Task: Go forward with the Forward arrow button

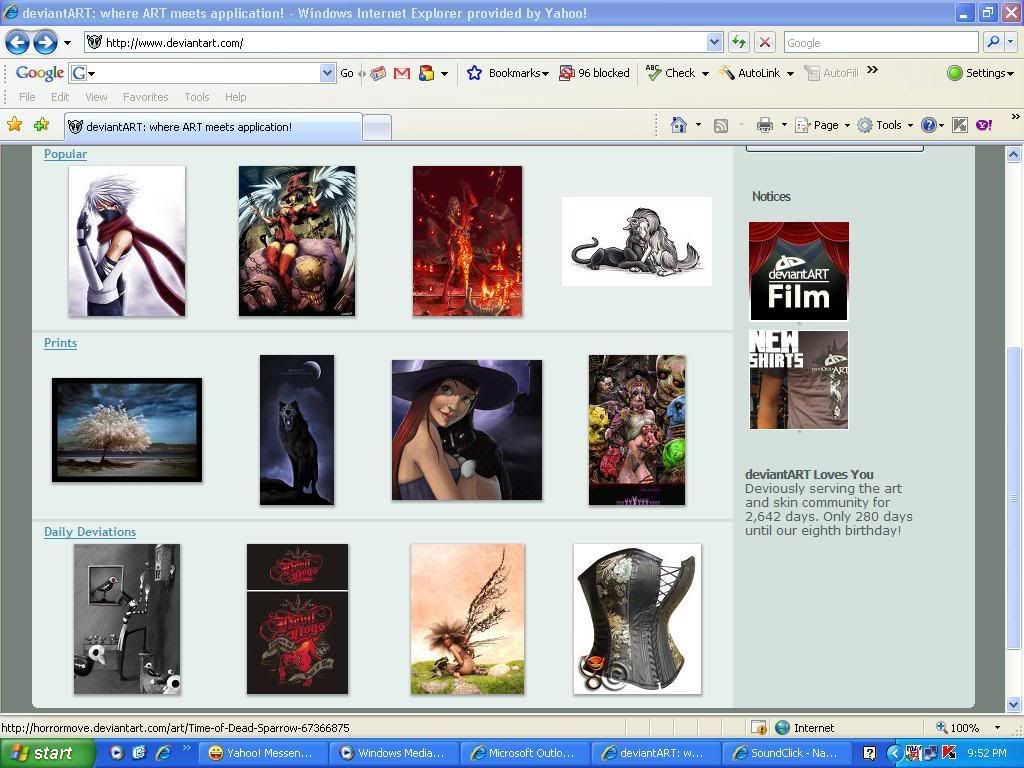Action: click(x=45, y=43)
